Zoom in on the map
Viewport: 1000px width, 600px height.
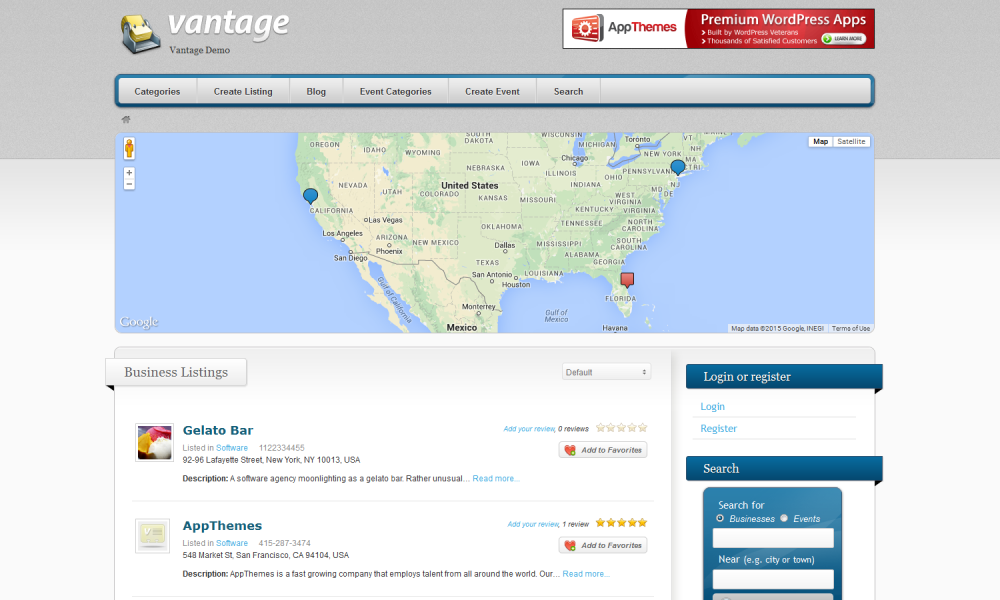point(129,173)
